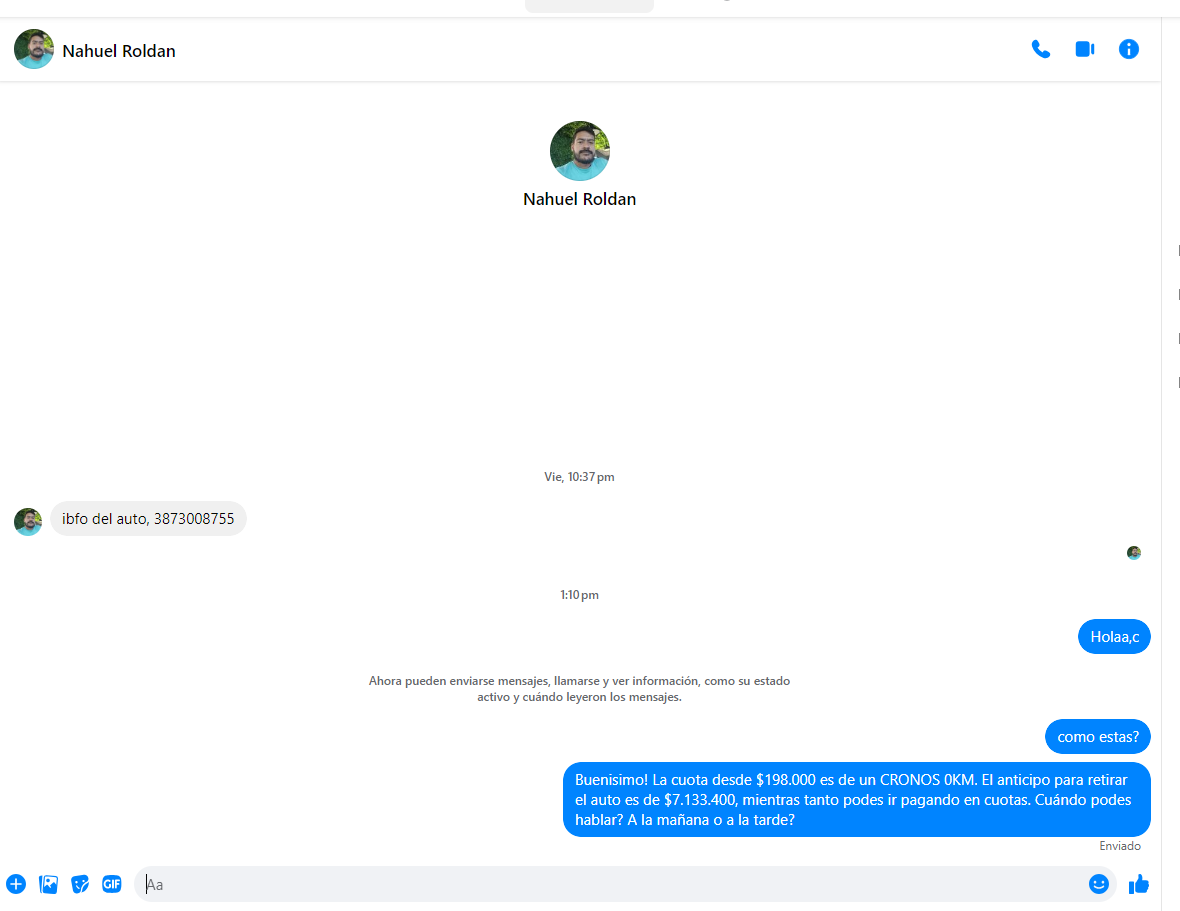Screen dimensions: 1180x911
Task: Select the "ibfo del auto" message bubble
Action: click(x=148, y=518)
